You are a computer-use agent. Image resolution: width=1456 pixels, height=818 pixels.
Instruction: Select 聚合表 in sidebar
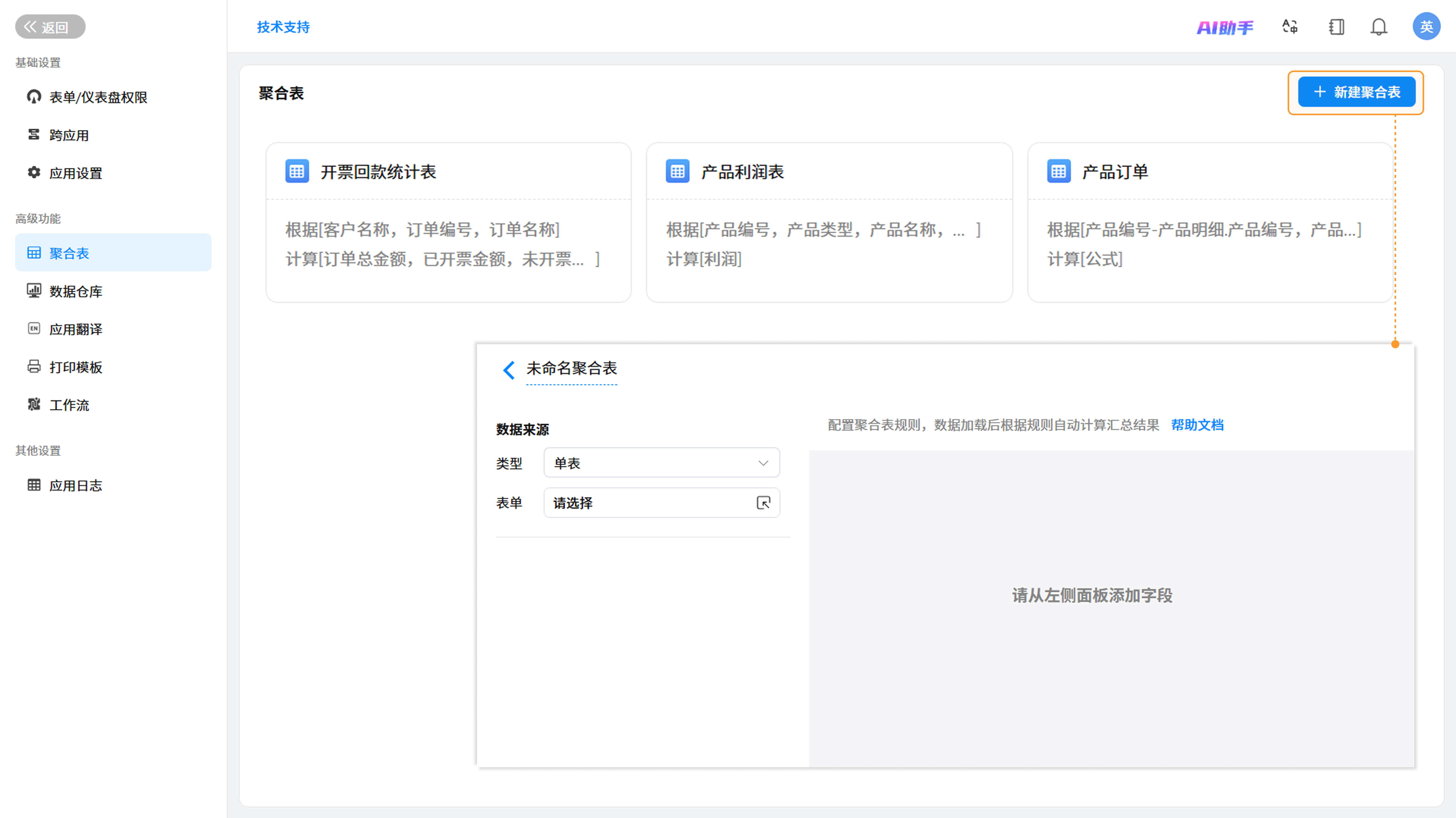pos(113,252)
